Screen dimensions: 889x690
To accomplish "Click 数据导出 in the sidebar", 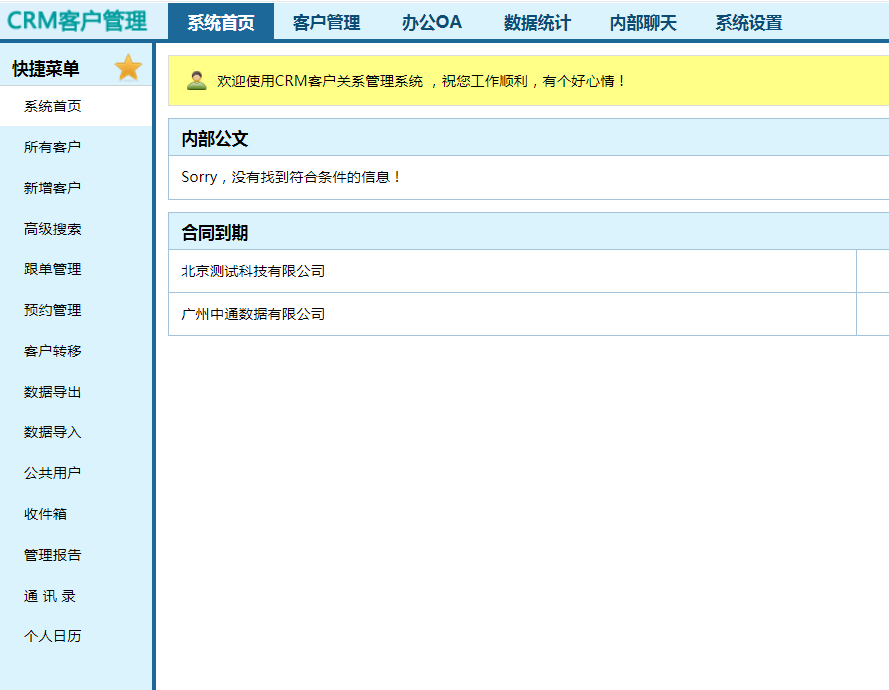I will coord(53,392).
